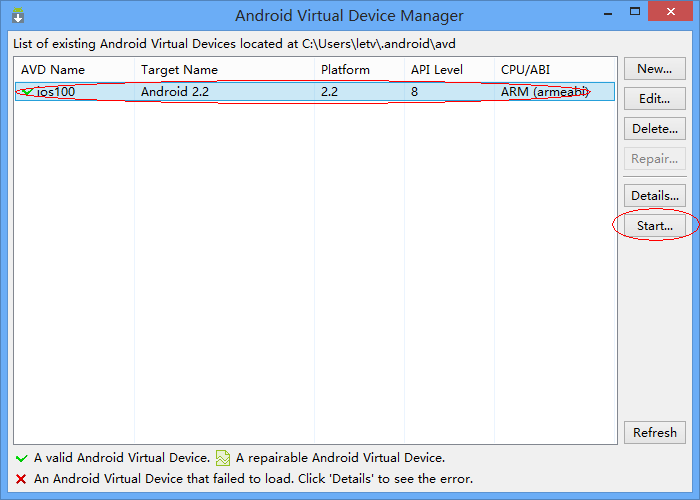Click the repairable device legend icon

tap(223, 458)
